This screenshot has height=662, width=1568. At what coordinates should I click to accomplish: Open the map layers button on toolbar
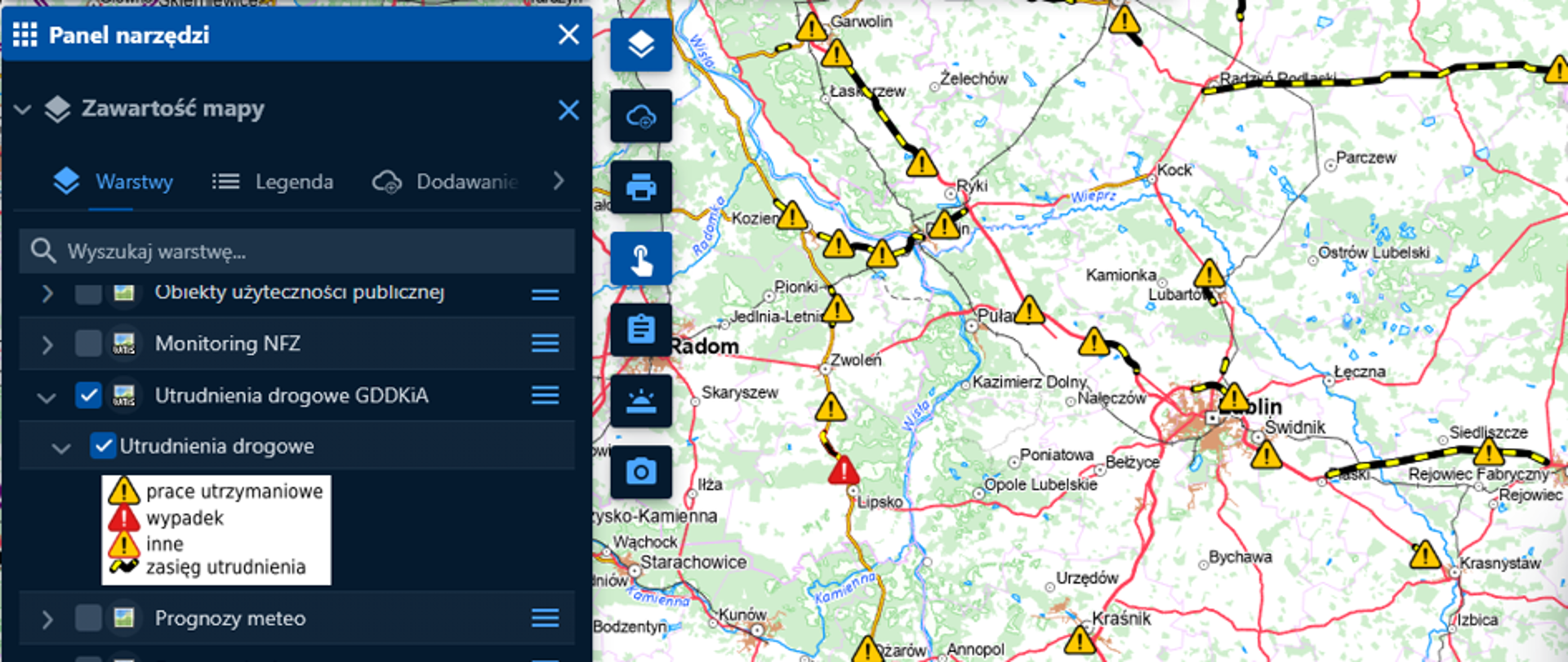[641, 45]
